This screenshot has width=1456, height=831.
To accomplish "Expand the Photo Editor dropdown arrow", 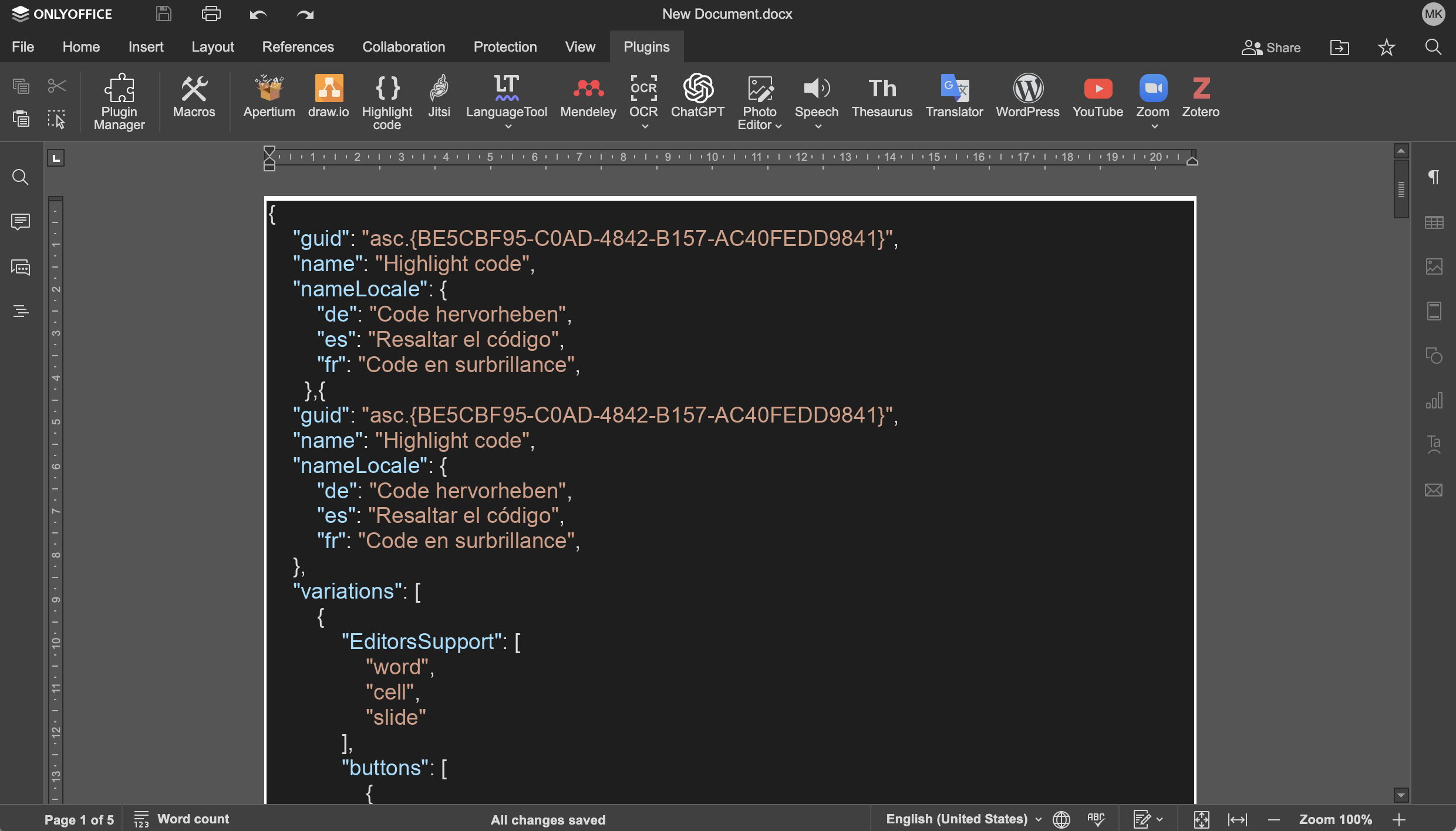I will (778, 126).
